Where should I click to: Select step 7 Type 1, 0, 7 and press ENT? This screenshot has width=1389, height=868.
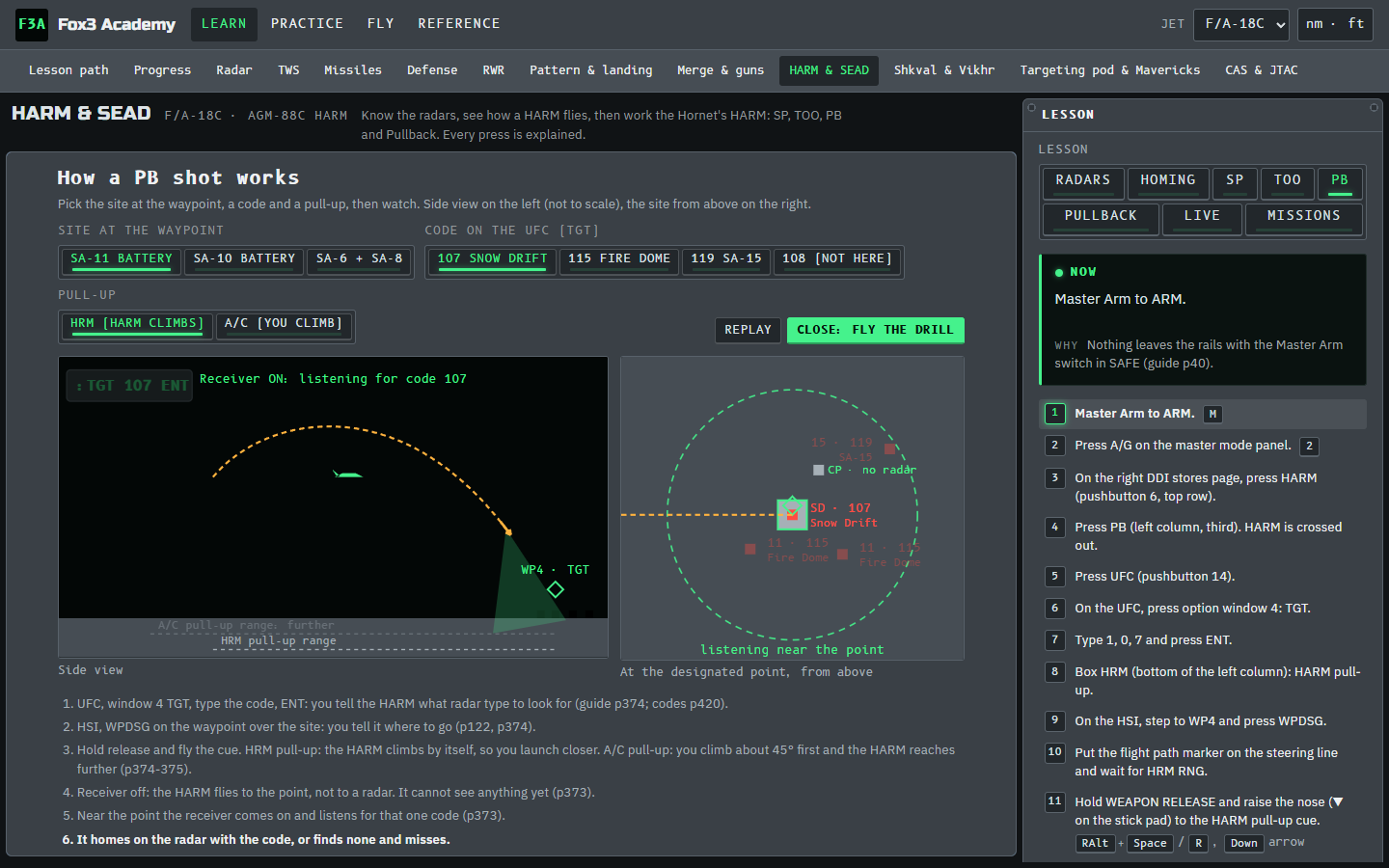point(1203,640)
